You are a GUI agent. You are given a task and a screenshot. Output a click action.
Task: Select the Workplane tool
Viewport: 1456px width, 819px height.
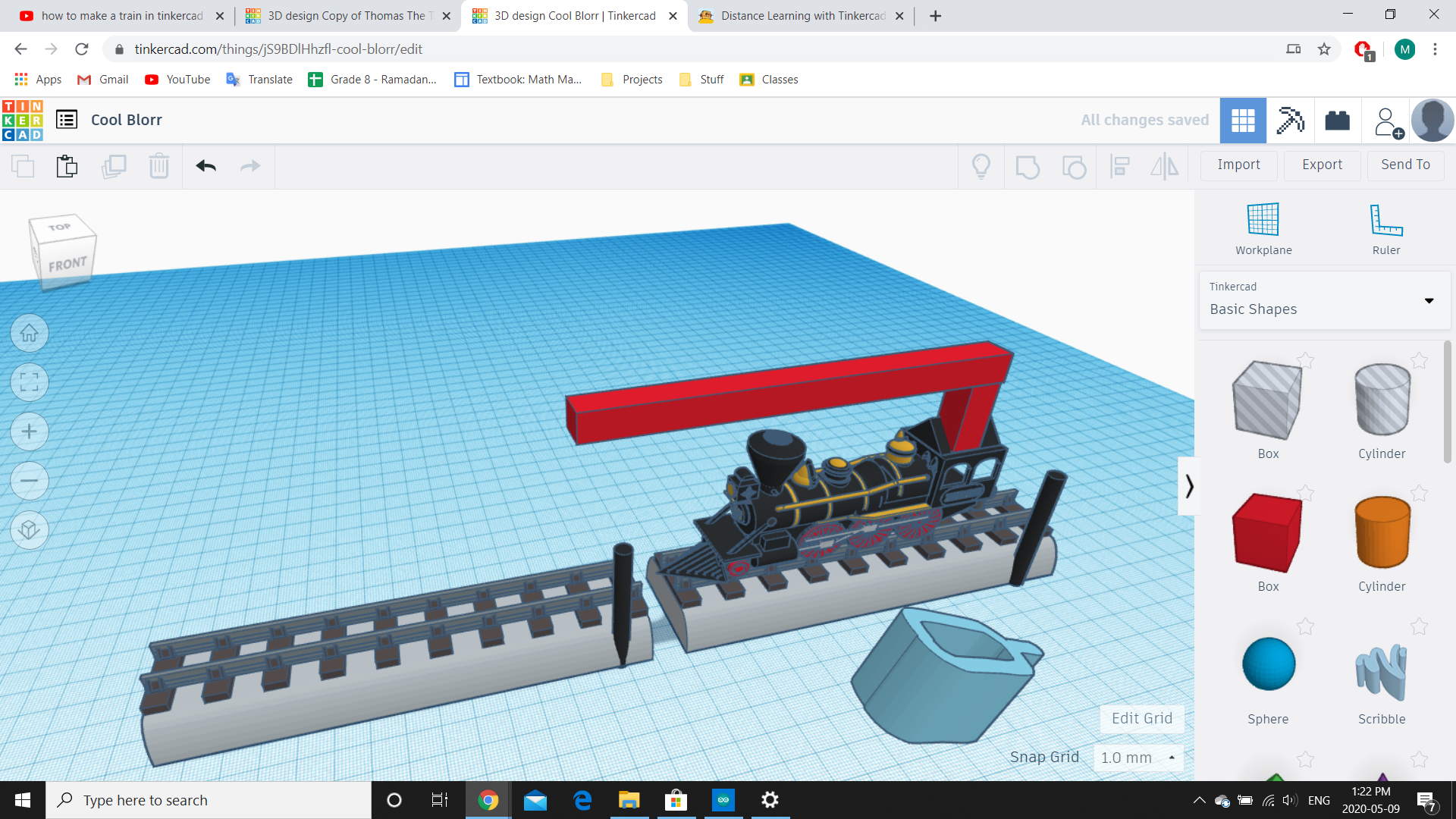pyautogui.click(x=1263, y=228)
